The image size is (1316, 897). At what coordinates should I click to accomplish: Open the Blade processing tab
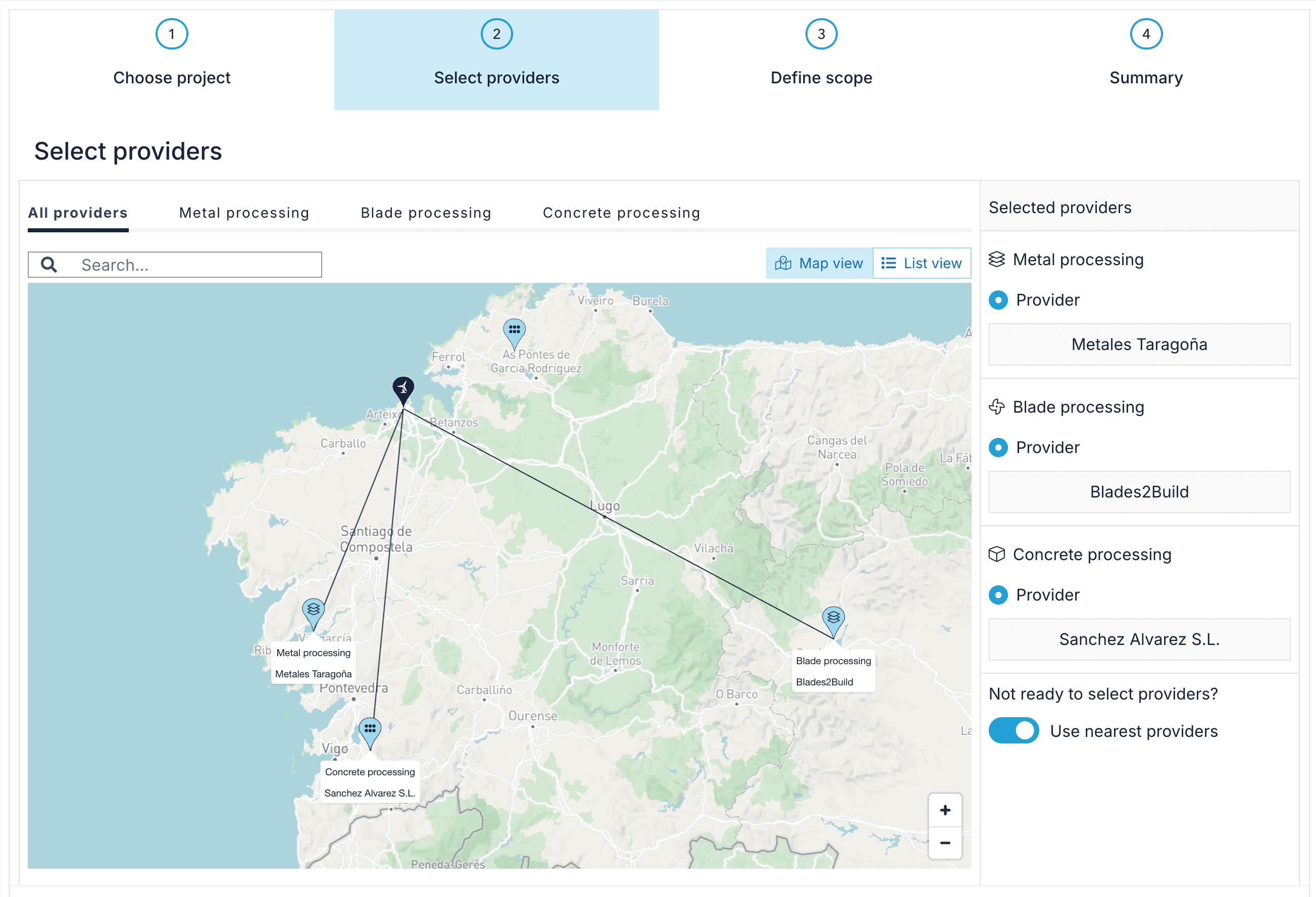click(x=426, y=213)
